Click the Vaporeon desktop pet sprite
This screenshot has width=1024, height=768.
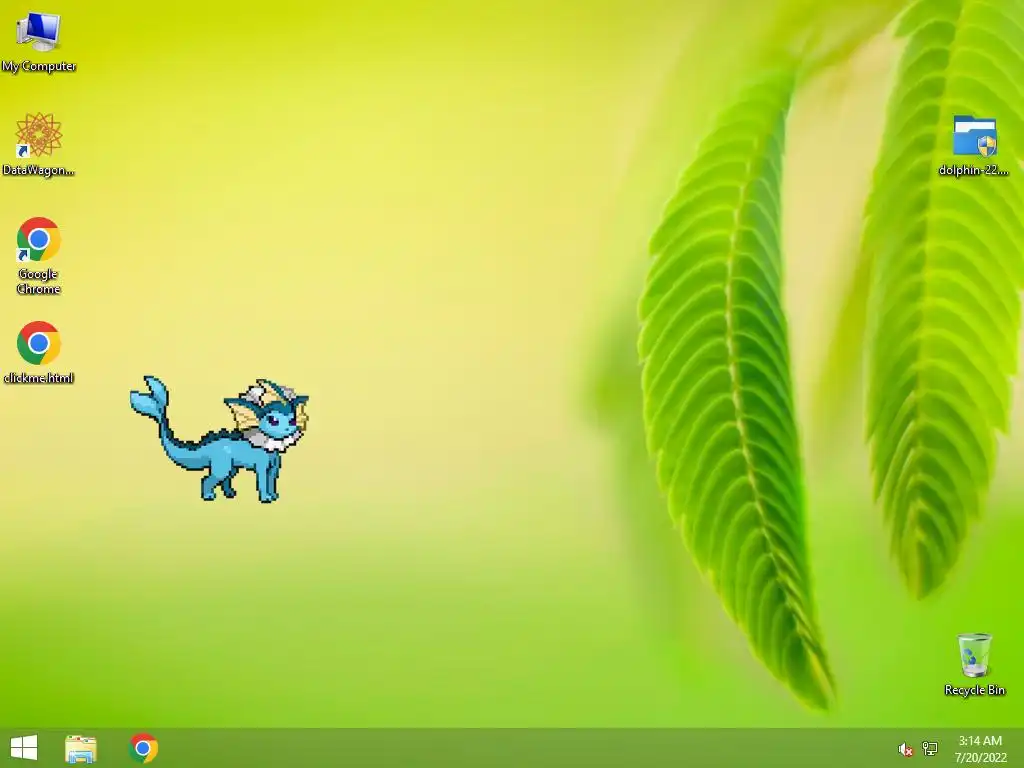click(219, 439)
